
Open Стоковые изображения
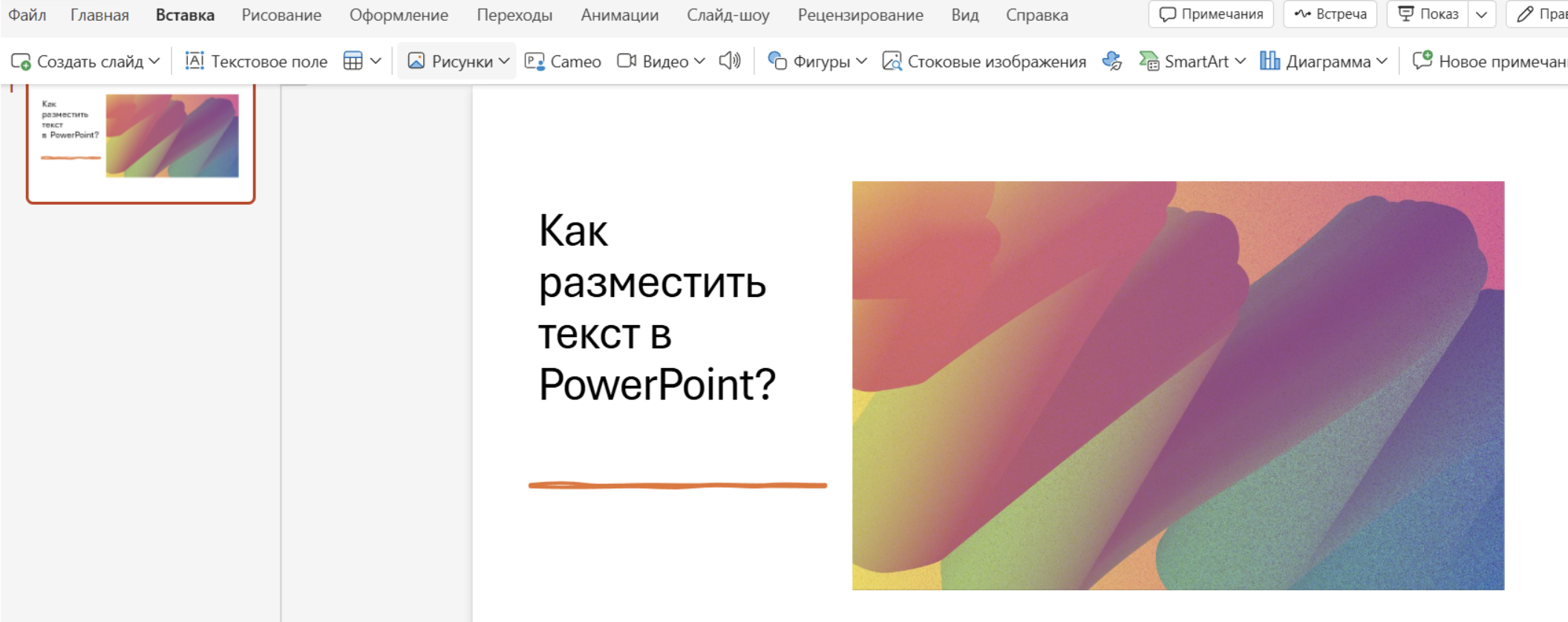(x=984, y=62)
